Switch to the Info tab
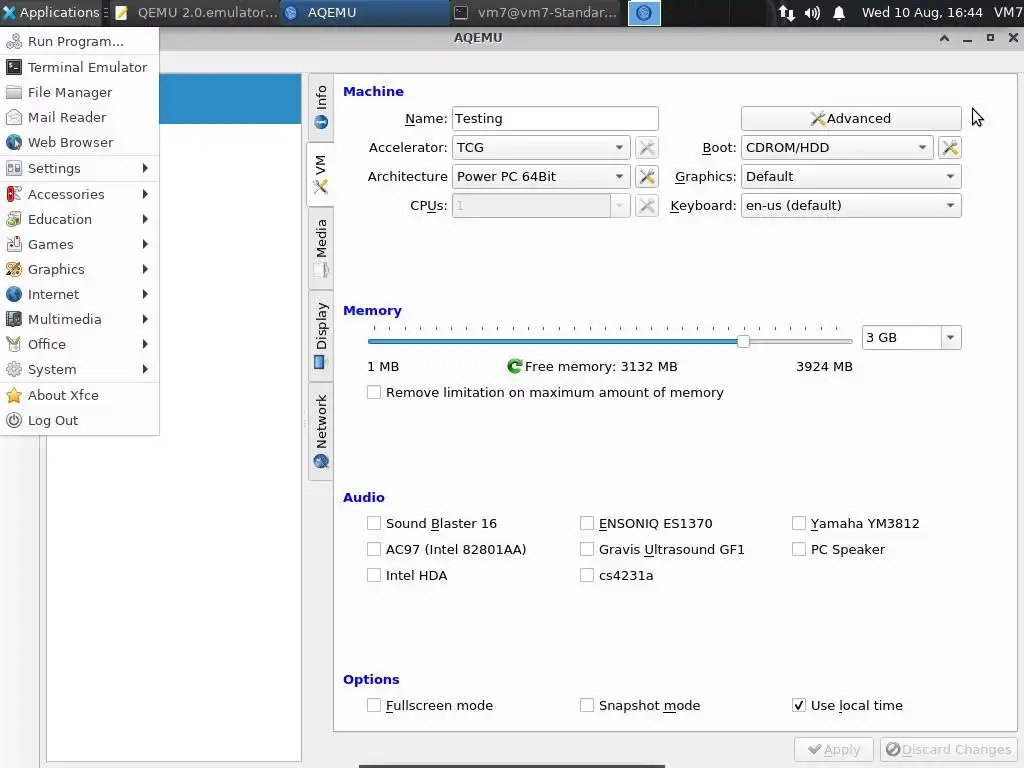The image size is (1024, 768). pyautogui.click(x=321, y=107)
